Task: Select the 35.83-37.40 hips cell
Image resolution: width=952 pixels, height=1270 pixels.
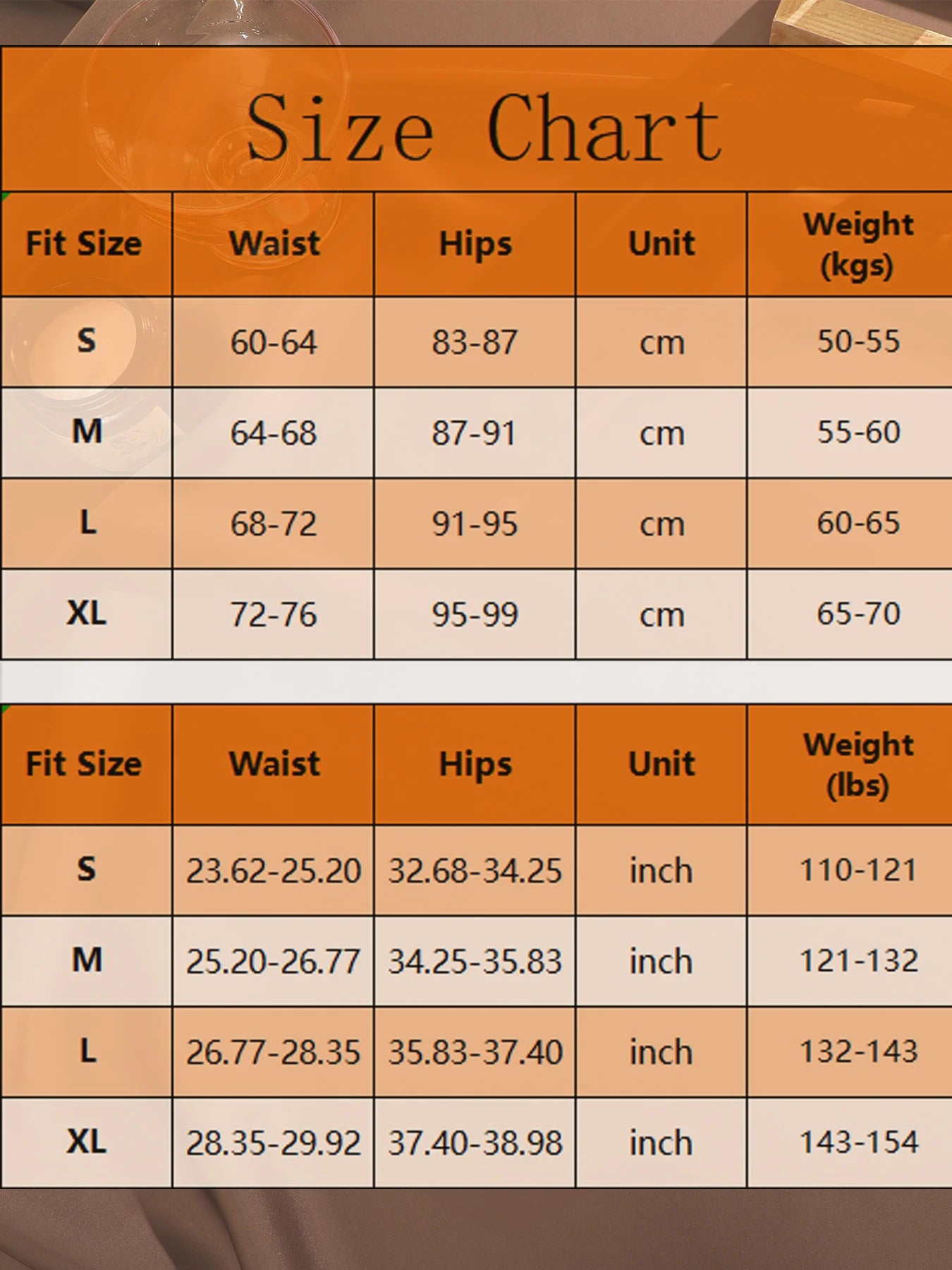Action: [x=475, y=1052]
